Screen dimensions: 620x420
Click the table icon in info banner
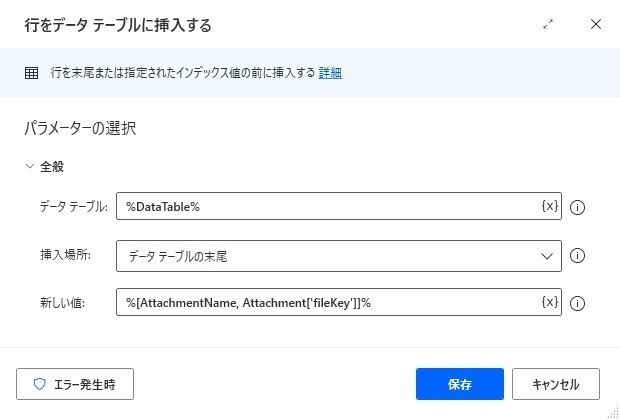tap(32, 73)
